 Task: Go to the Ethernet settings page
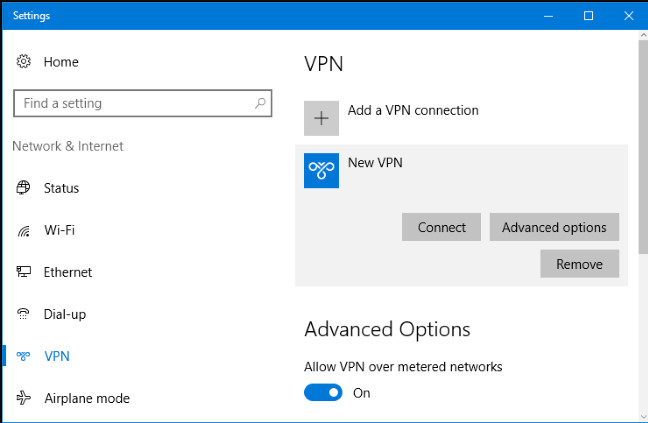(x=67, y=272)
